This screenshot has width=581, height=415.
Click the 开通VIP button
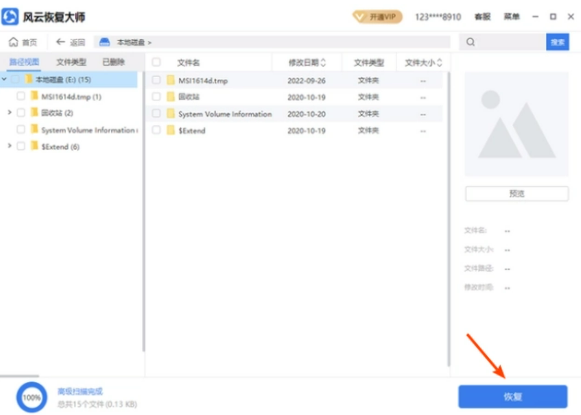click(378, 17)
